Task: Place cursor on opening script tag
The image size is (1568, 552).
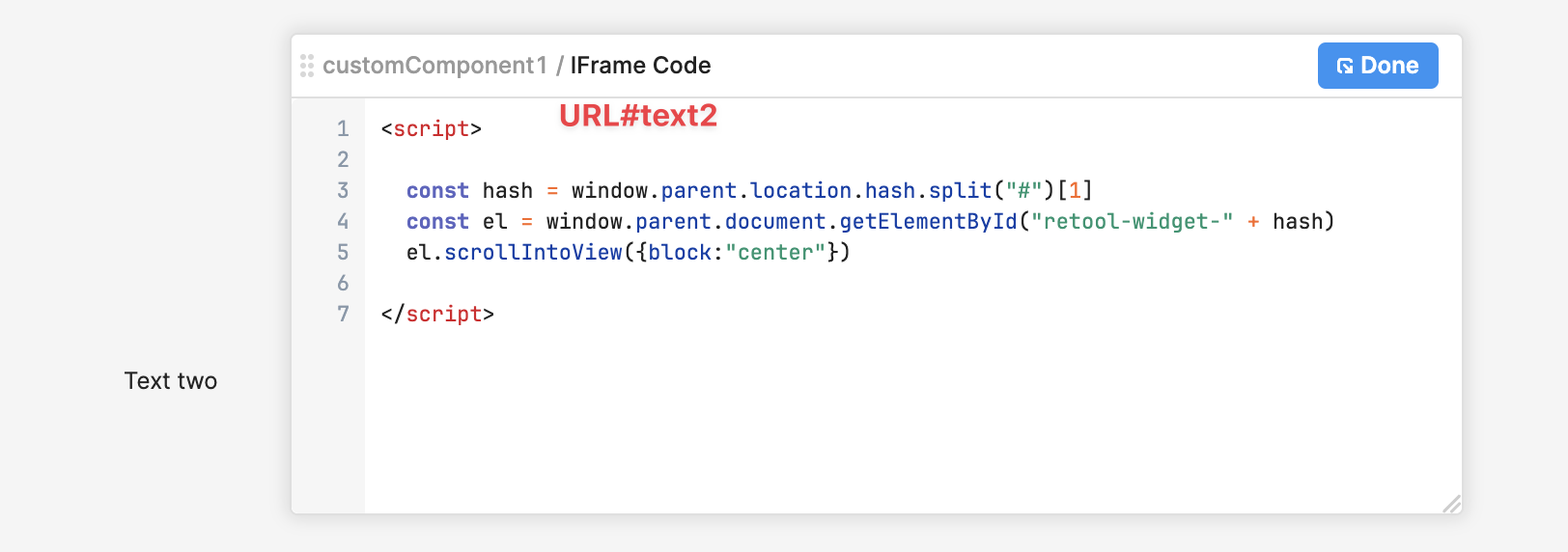Action: point(431,129)
